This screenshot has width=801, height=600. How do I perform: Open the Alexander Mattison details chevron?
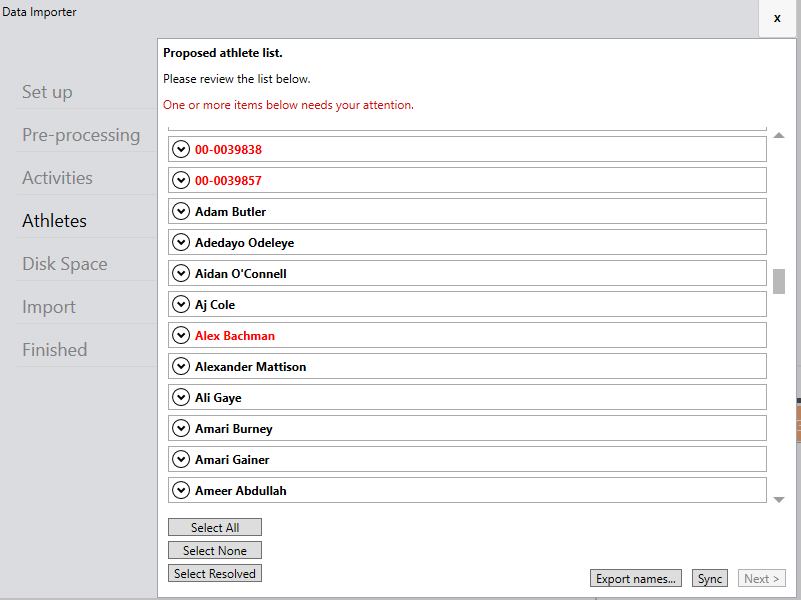pyautogui.click(x=181, y=366)
